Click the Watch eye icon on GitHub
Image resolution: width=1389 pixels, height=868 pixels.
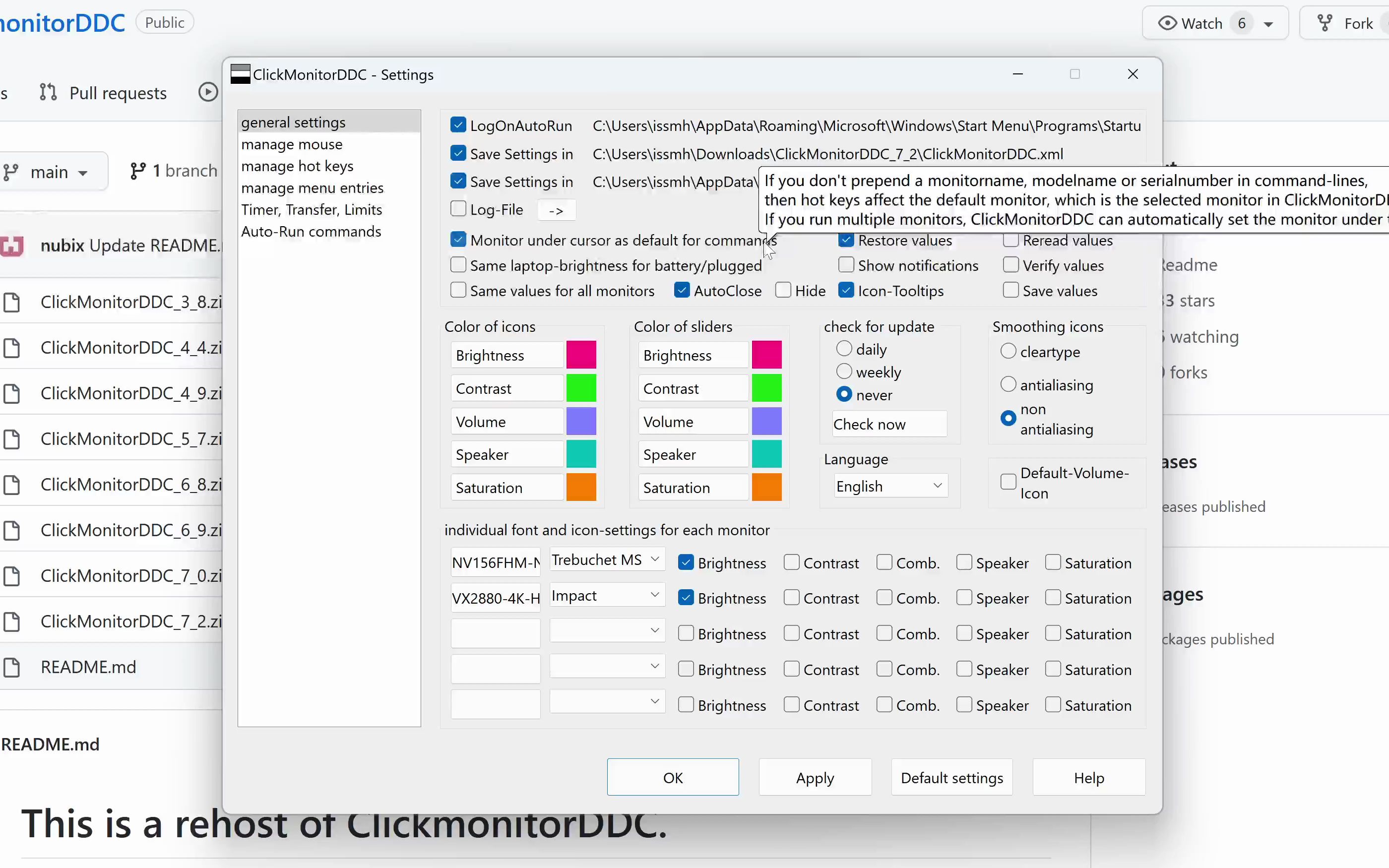(x=1167, y=23)
